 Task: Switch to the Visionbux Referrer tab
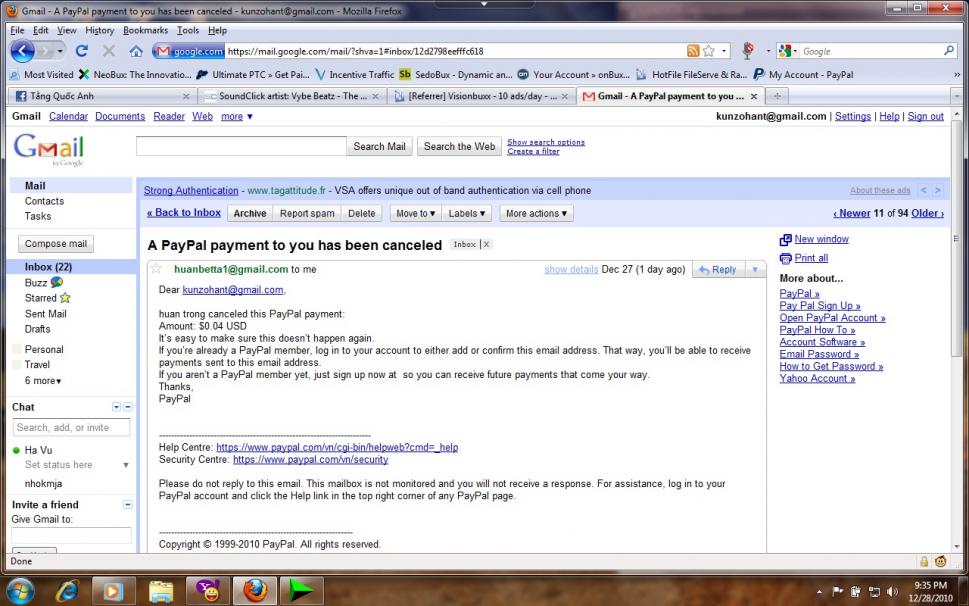(x=481, y=96)
